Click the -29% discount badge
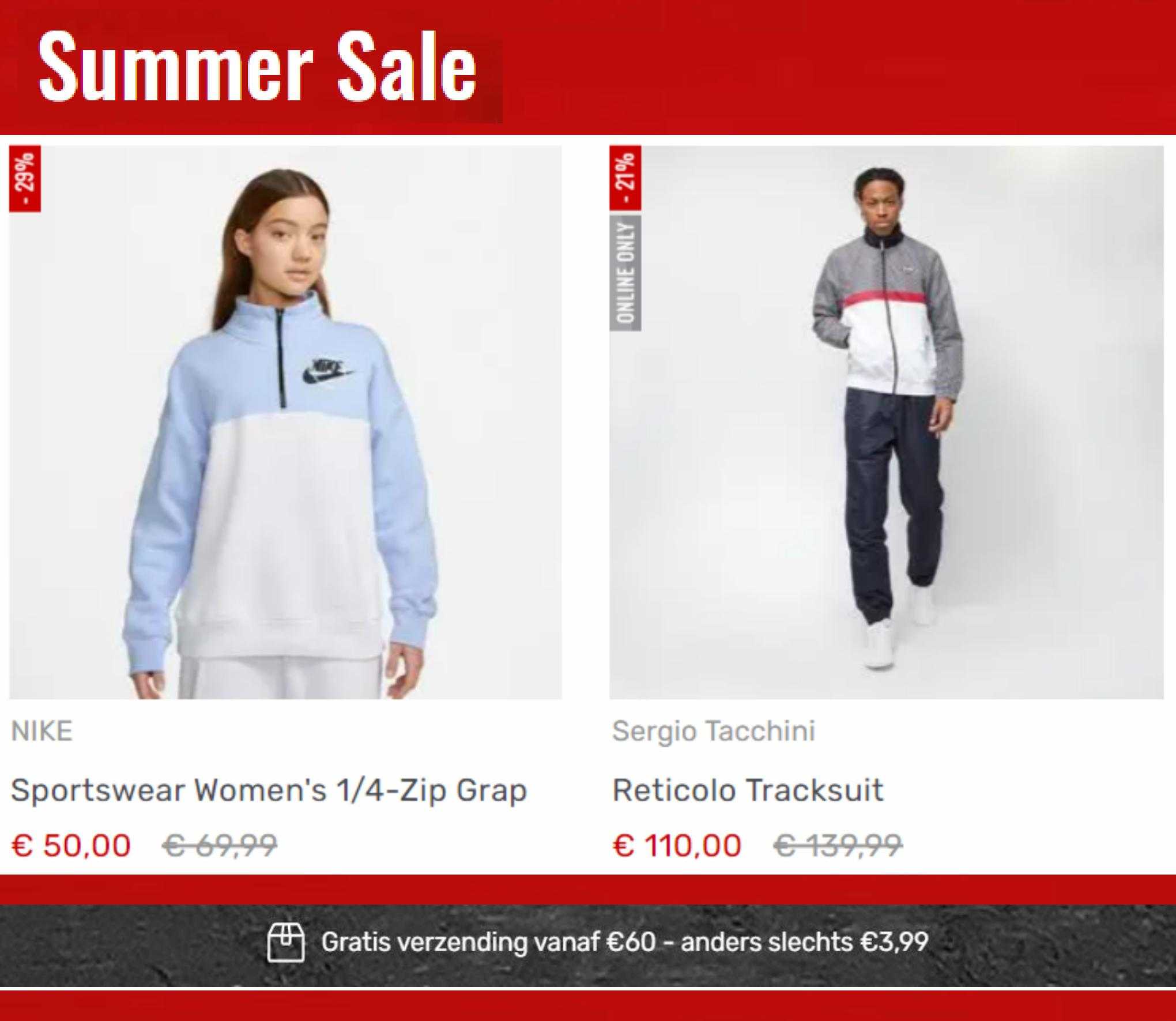The width and height of the screenshot is (1176, 1021). click(25, 179)
